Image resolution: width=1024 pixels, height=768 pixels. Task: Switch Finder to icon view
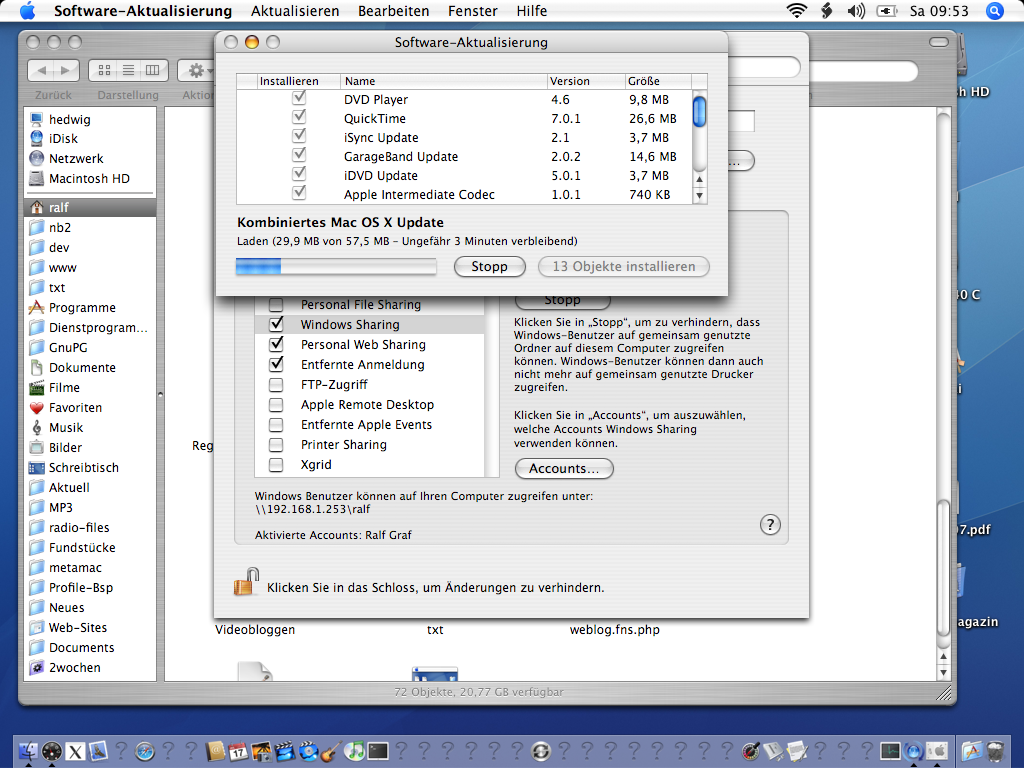[x=104, y=70]
